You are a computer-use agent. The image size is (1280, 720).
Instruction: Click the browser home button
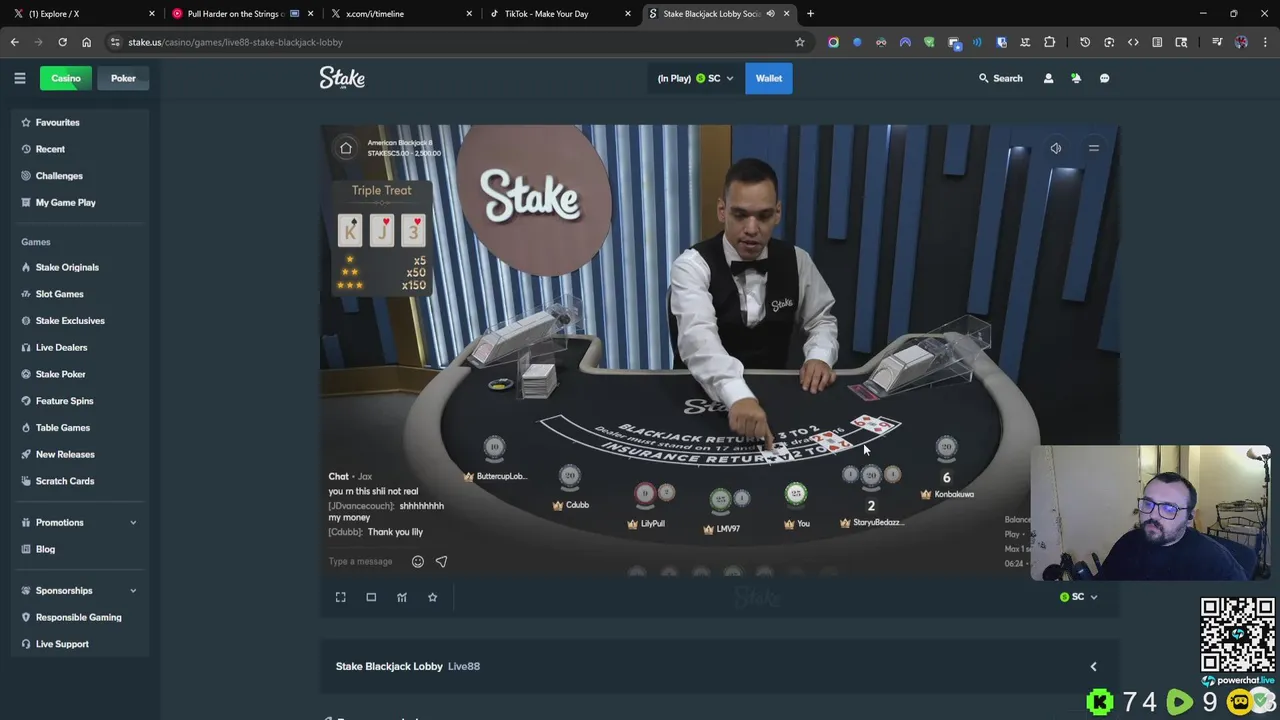click(86, 42)
